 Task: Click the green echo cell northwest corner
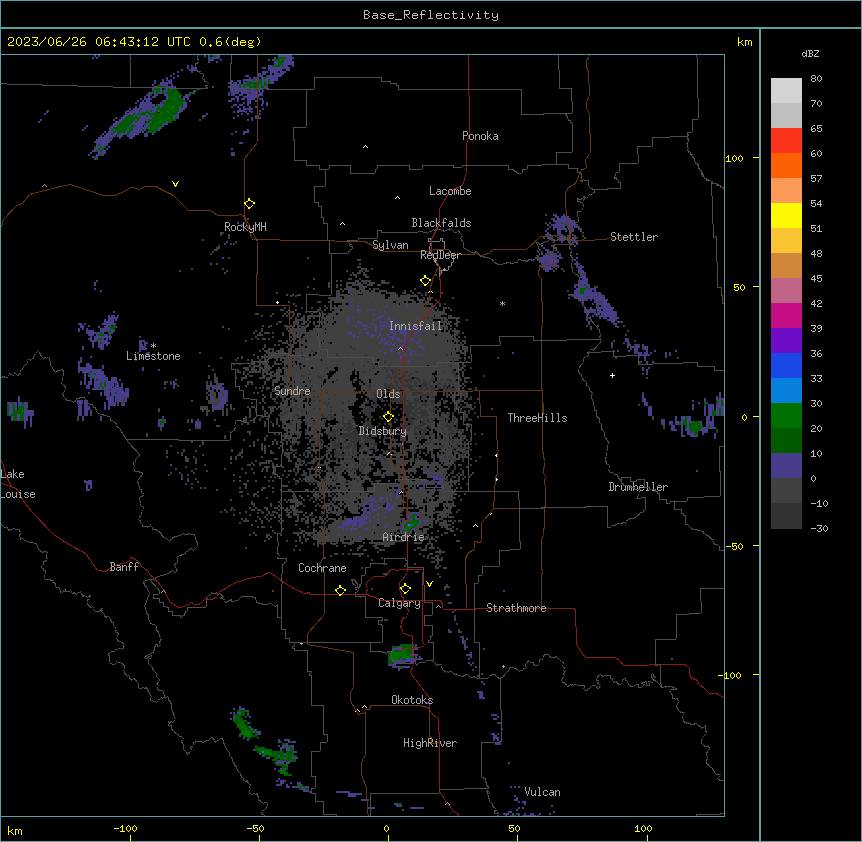coord(144,116)
